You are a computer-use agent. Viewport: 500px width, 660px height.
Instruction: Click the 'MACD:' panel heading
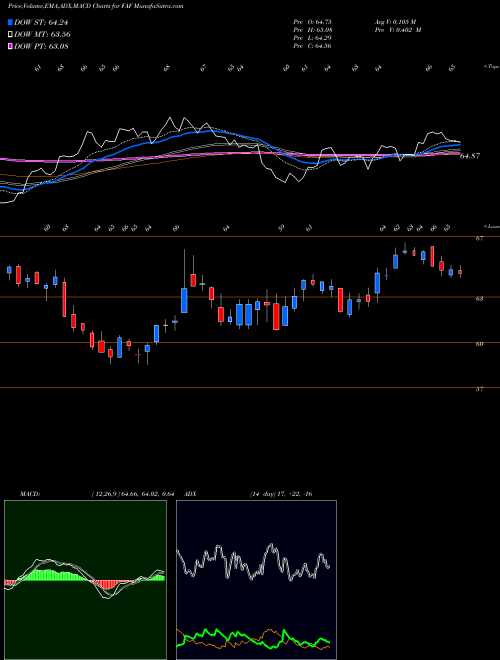click(x=30, y=494)
